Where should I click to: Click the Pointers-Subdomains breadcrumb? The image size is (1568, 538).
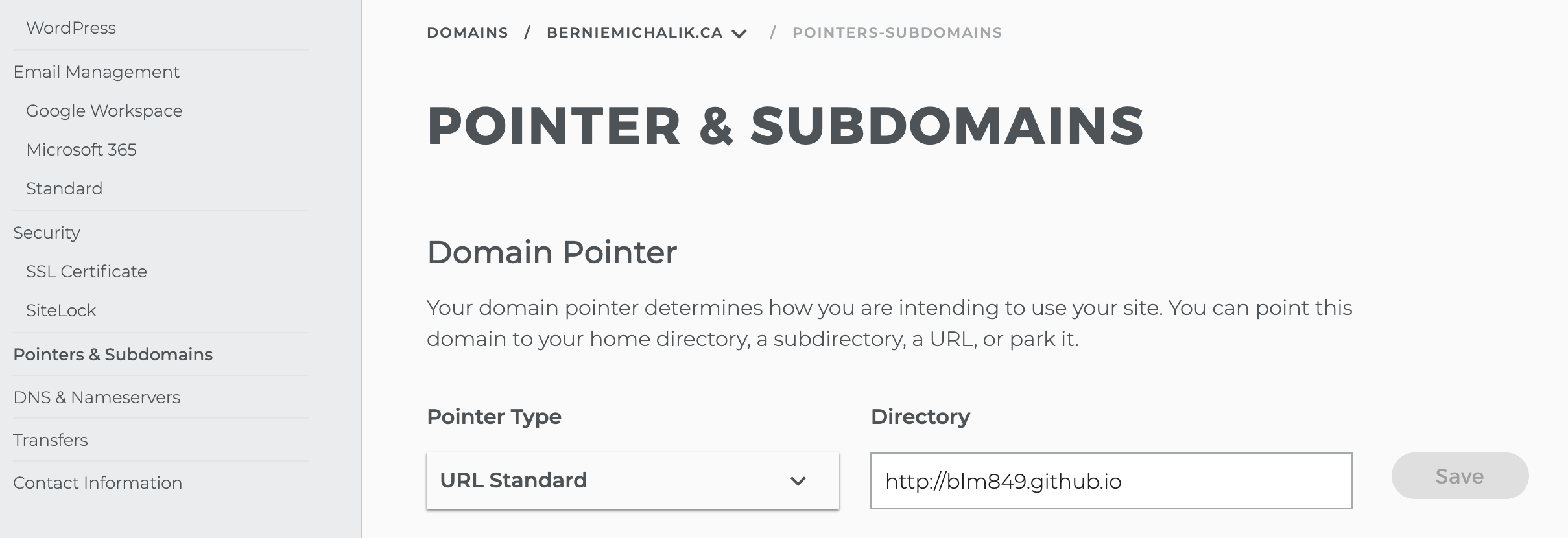pos(897,32)
